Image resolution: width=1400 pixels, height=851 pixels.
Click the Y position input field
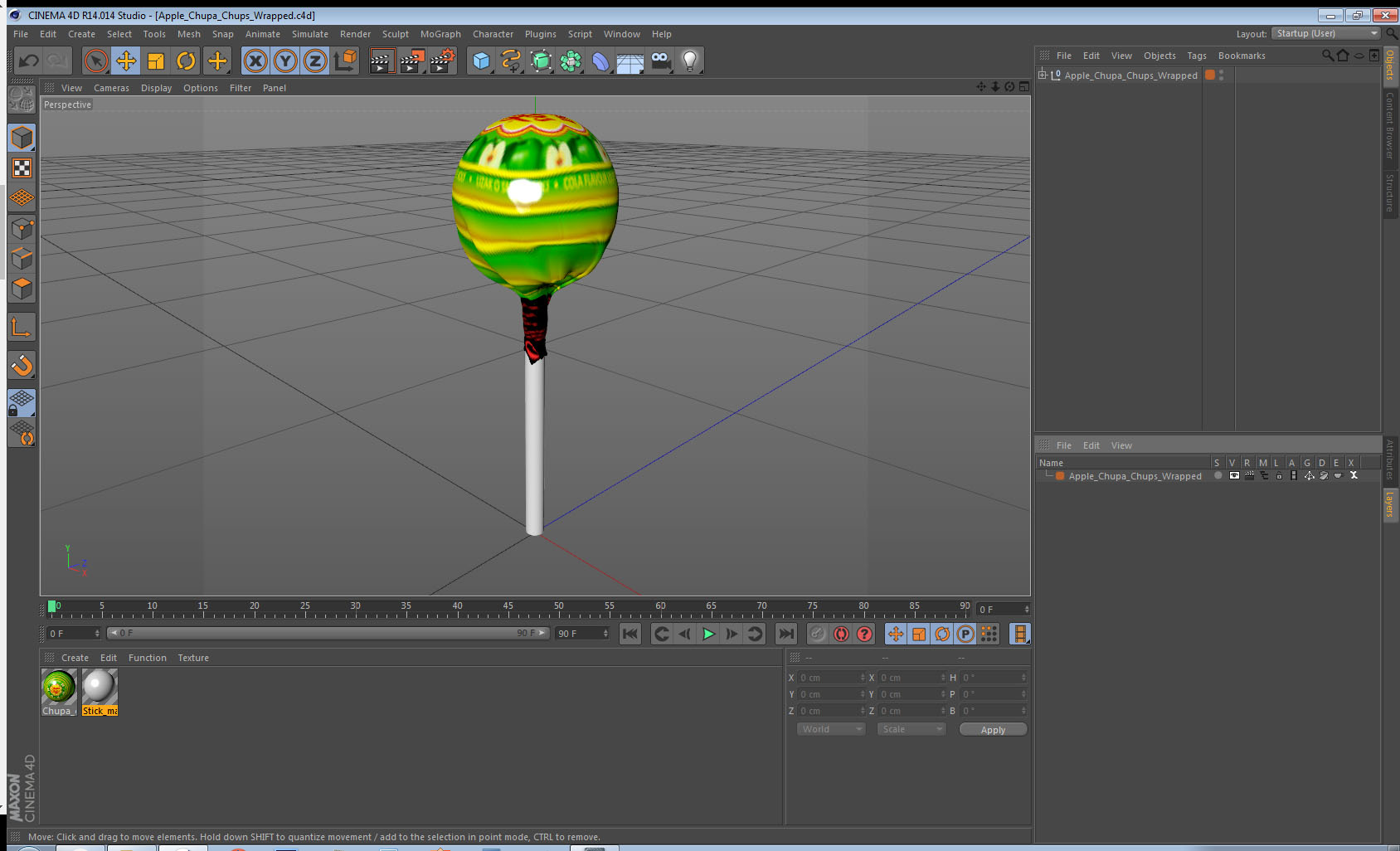pos(831,694)
